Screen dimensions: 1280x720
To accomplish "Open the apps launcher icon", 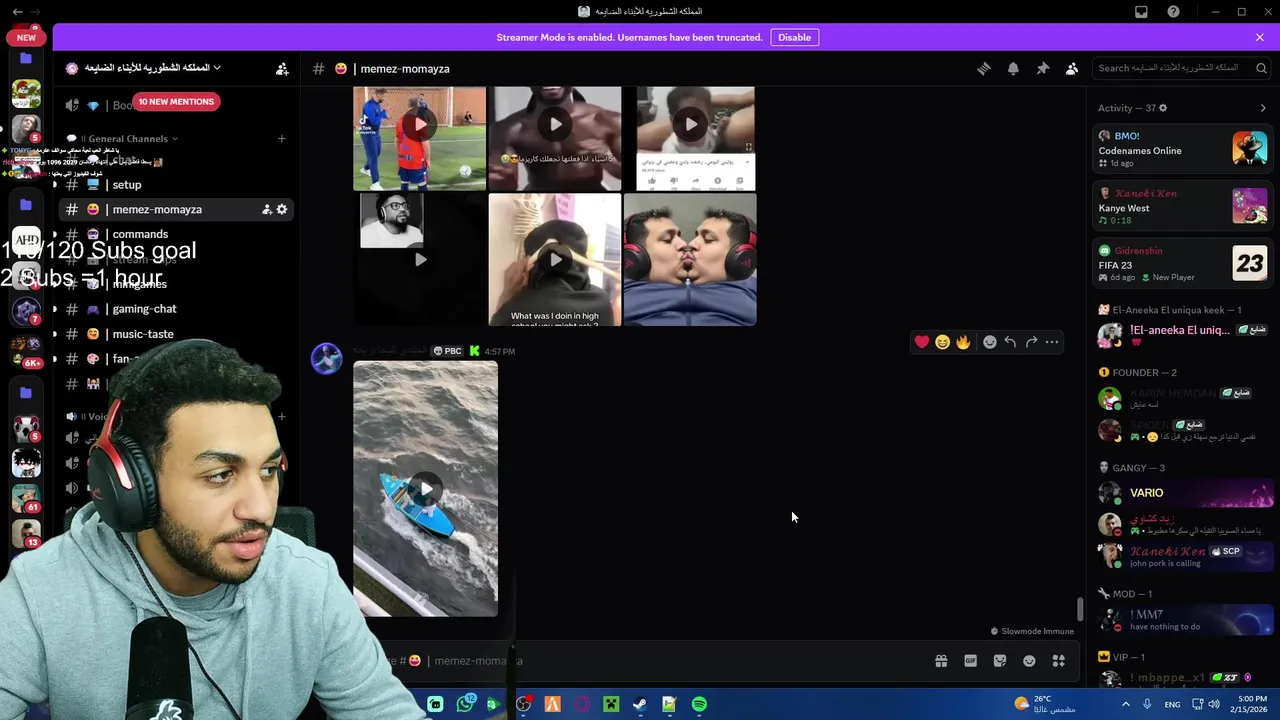I will pos(1059,661).
